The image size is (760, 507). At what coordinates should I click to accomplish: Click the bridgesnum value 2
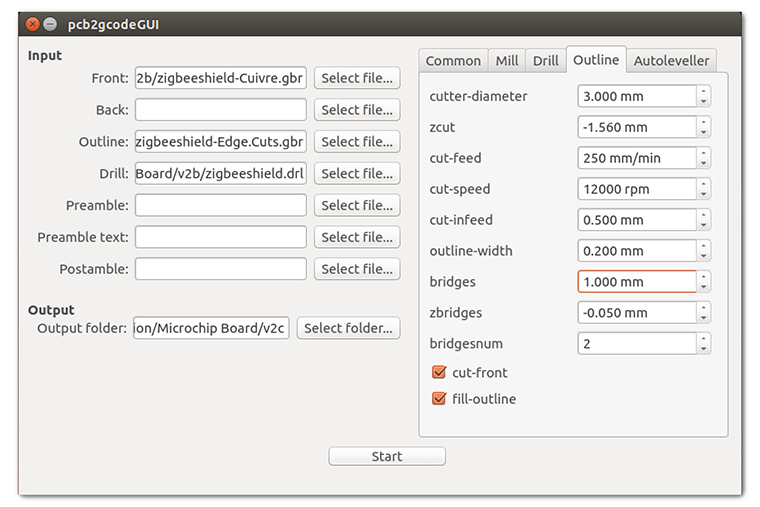click(x=637, y=344)
